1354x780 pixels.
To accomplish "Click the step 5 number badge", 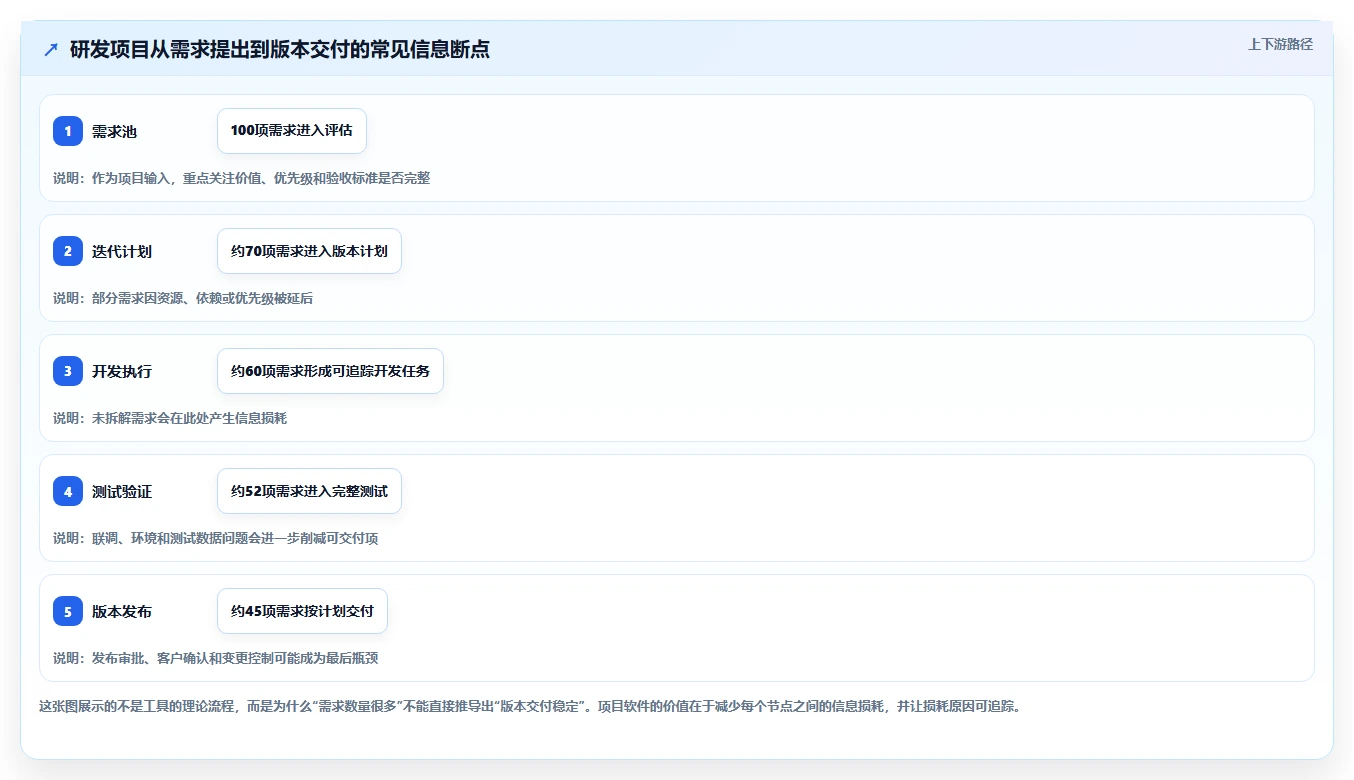I will [68, 611].
